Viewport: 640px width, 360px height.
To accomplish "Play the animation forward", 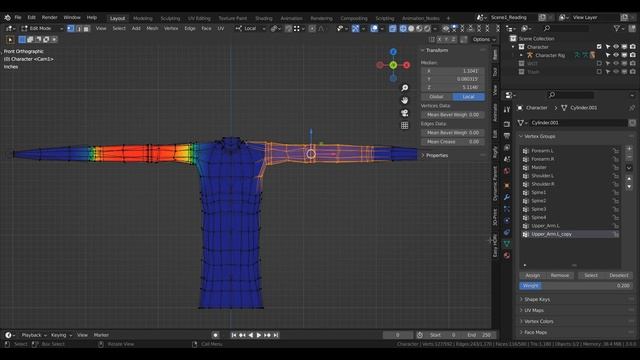I will coord(259,335).
